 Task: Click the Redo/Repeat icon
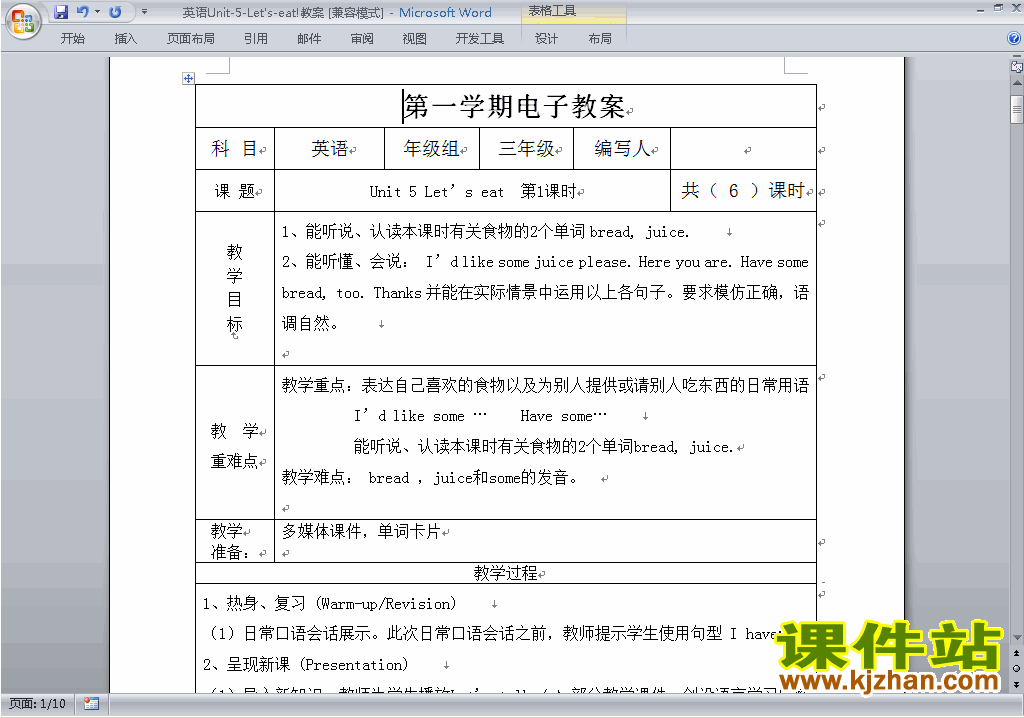point(116,11)
